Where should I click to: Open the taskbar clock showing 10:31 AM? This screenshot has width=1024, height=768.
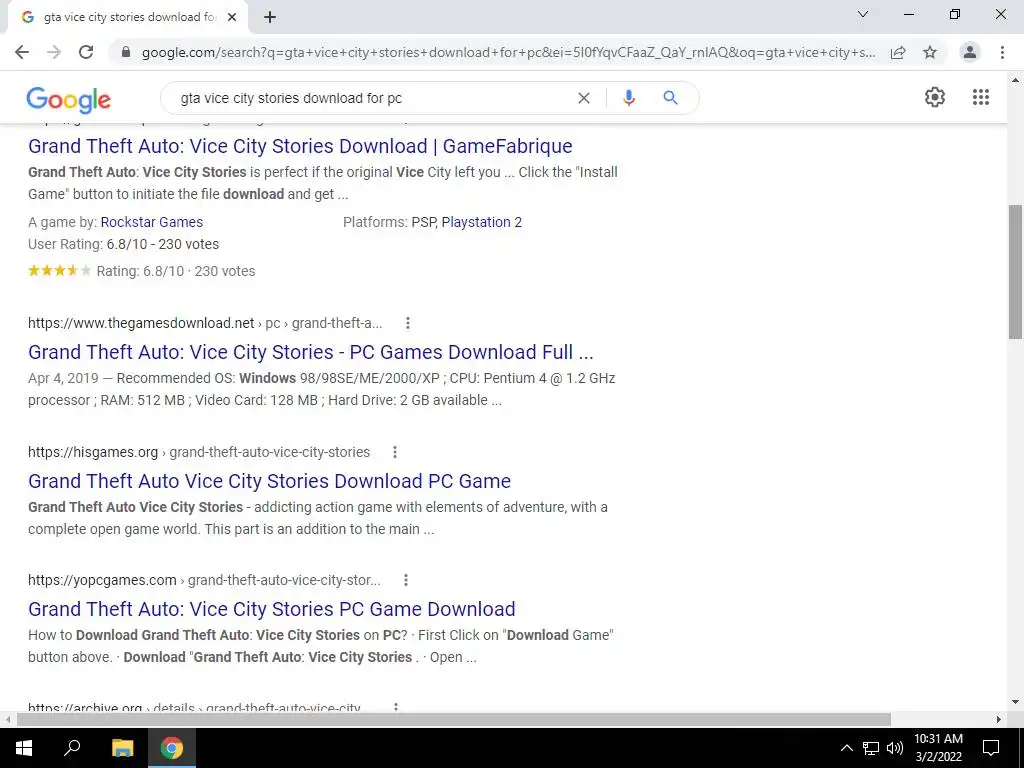[x=938, y=748]
